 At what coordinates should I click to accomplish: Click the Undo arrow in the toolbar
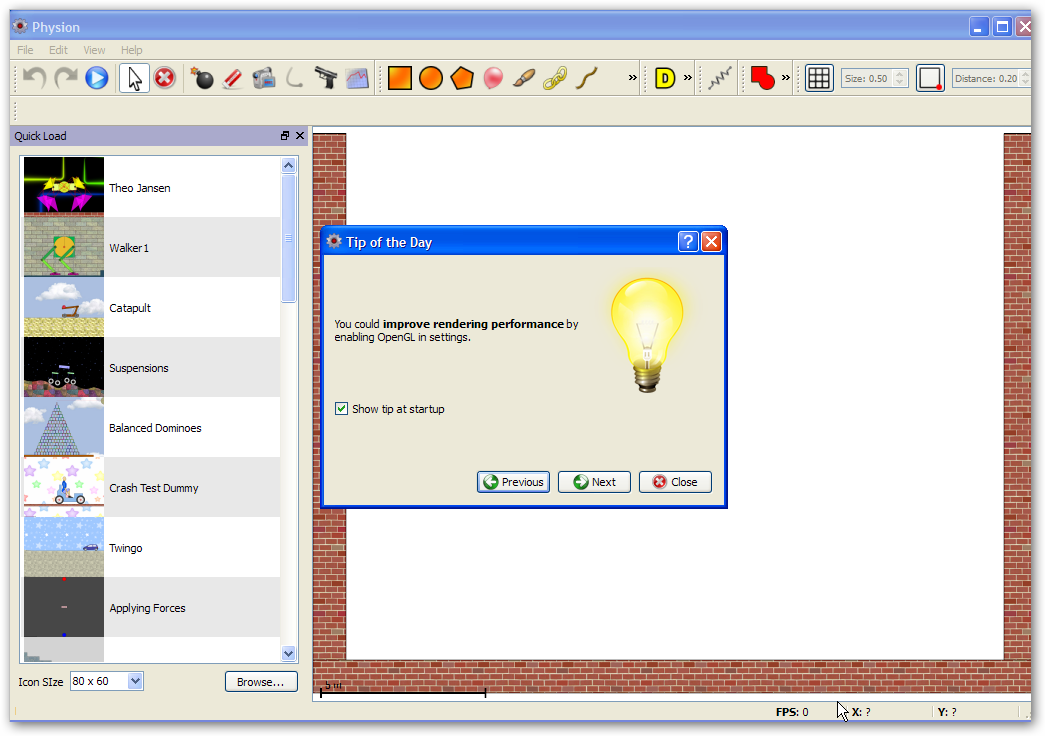pyautogui.click(x=34, y=78)
